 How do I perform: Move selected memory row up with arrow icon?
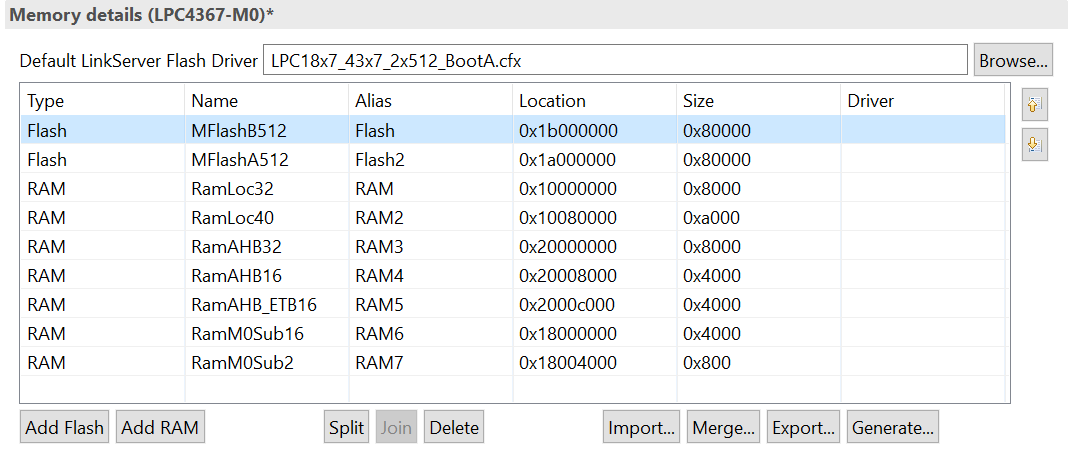pyautogui.click(x=1034, y=104)
